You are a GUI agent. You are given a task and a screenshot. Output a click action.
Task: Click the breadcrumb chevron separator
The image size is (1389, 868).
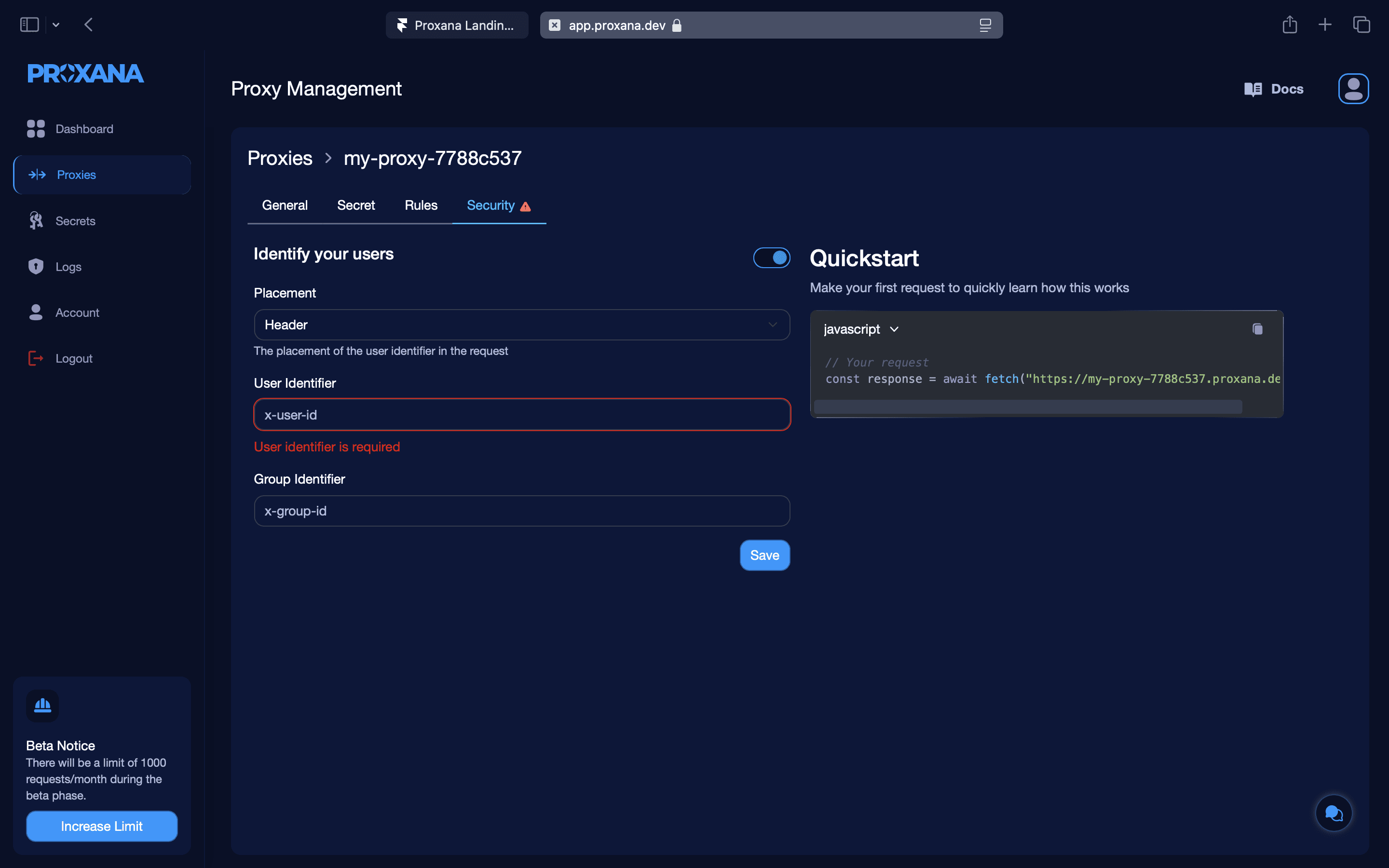click(328, 158)
